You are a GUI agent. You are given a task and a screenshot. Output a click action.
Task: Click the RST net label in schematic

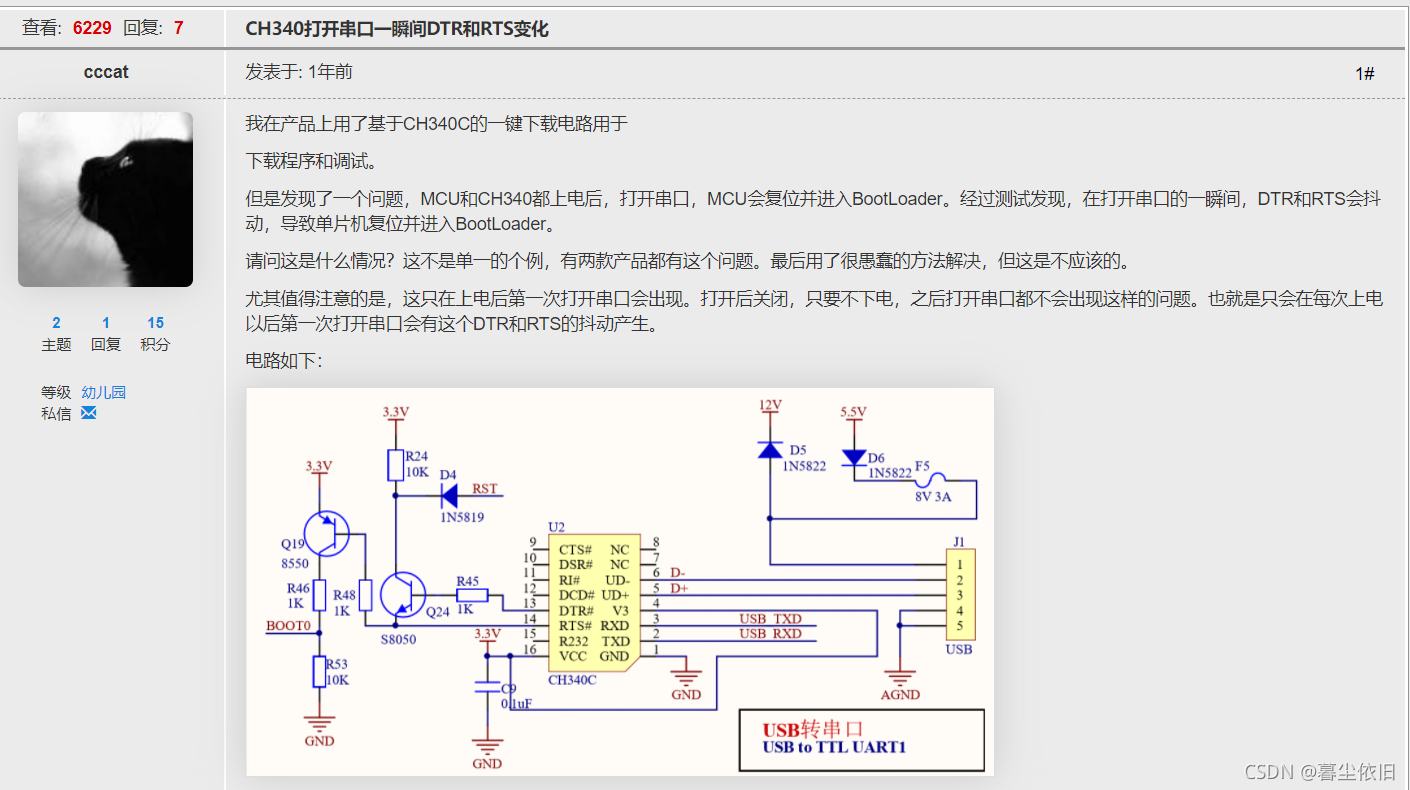pyautogui.click(x=484, y=489)
